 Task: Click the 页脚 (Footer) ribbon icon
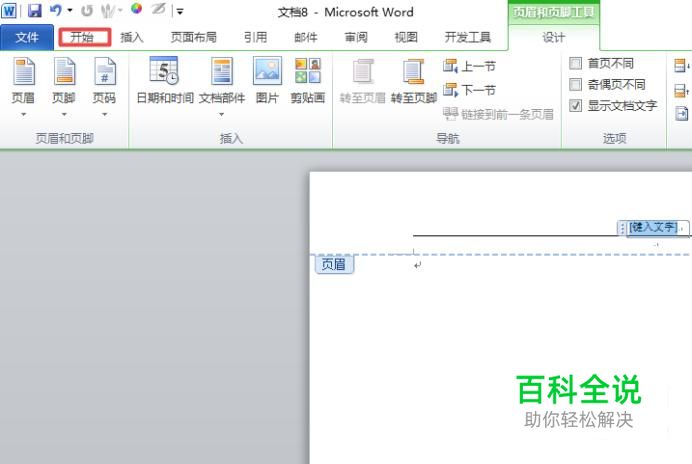pyautogui.click(x=64, y=72)
